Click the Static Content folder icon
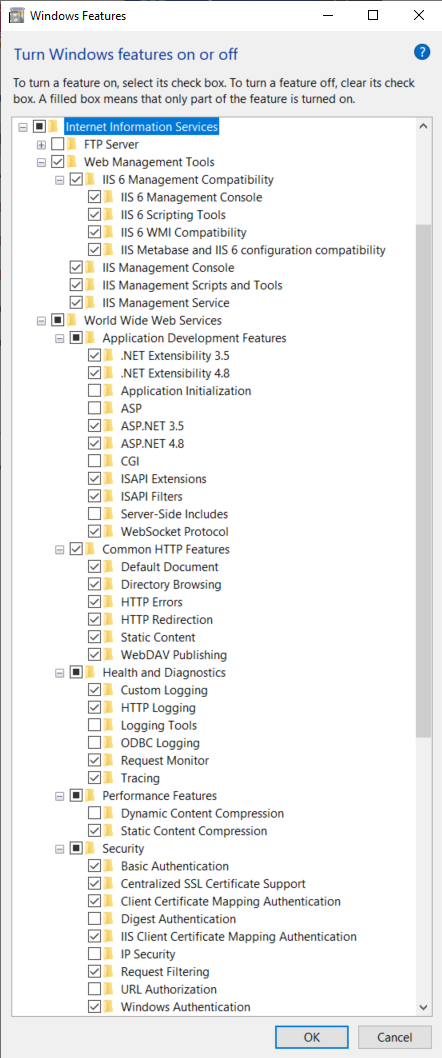 (108, 638)
